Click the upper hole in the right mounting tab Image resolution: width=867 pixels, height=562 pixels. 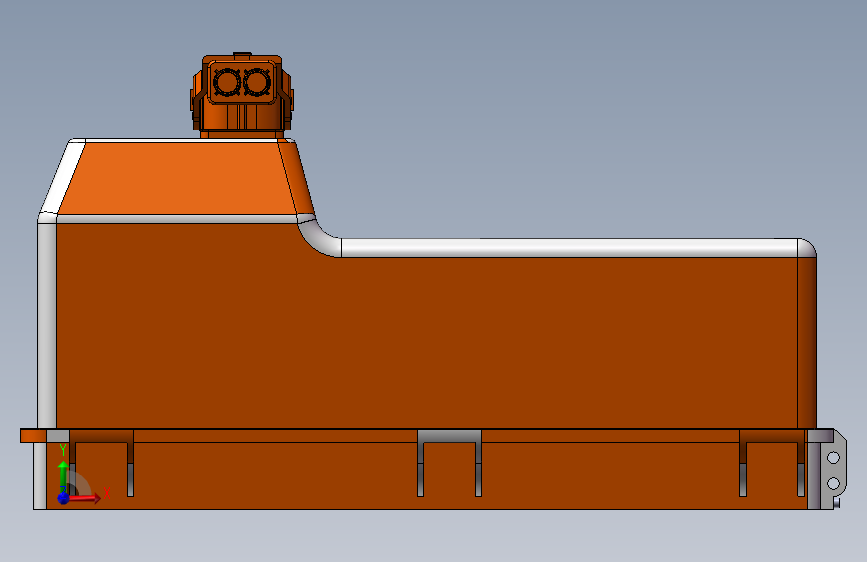click(833, 458)
